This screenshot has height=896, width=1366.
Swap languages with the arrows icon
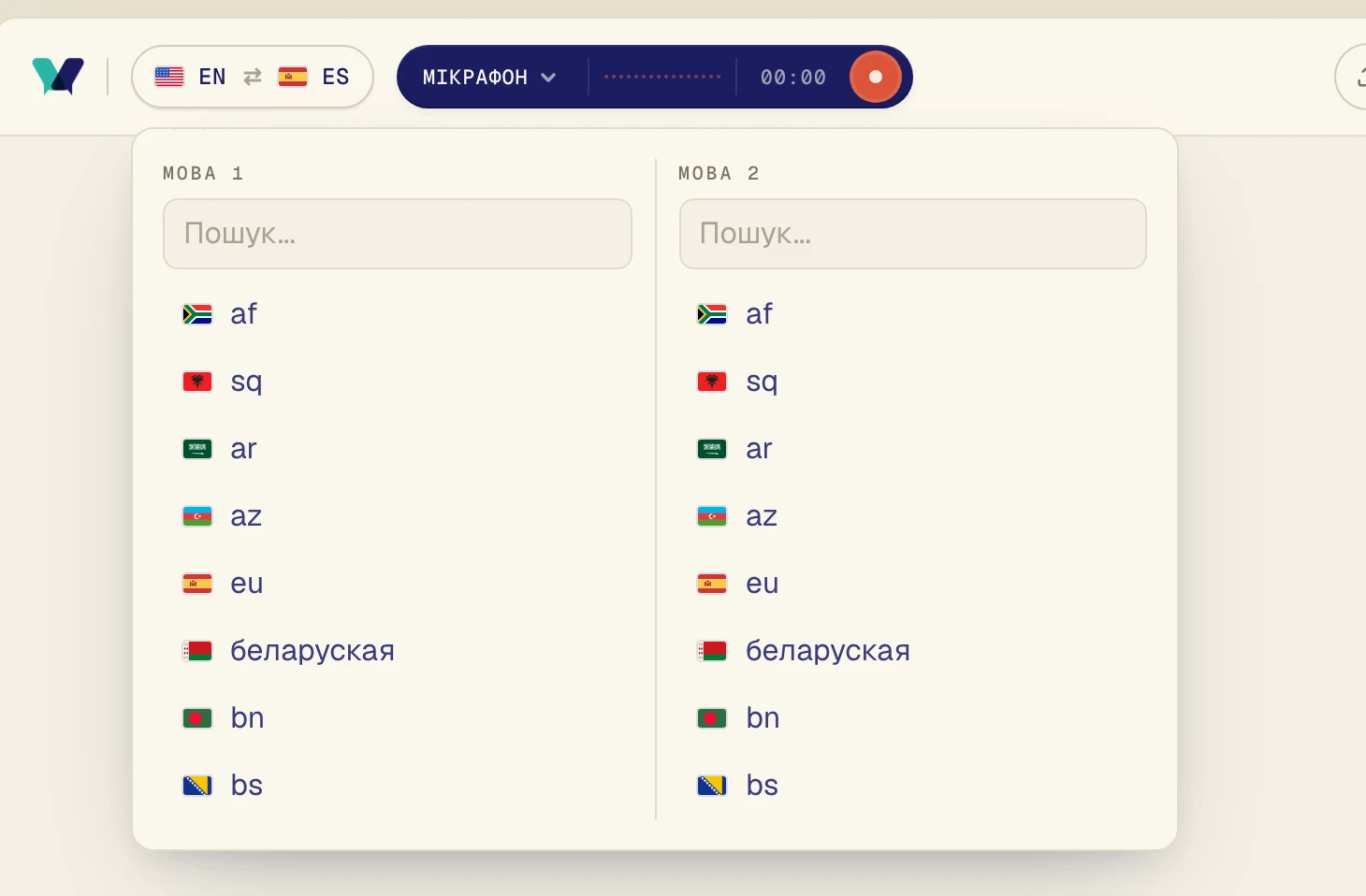click(x=253, y=77)
